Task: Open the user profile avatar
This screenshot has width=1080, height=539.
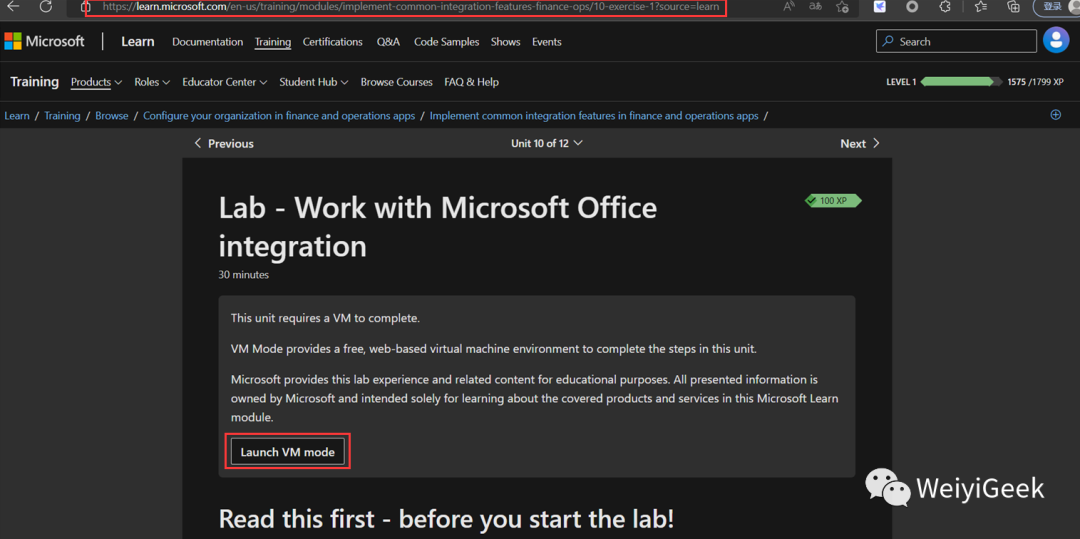Action: pos(1056,41)
